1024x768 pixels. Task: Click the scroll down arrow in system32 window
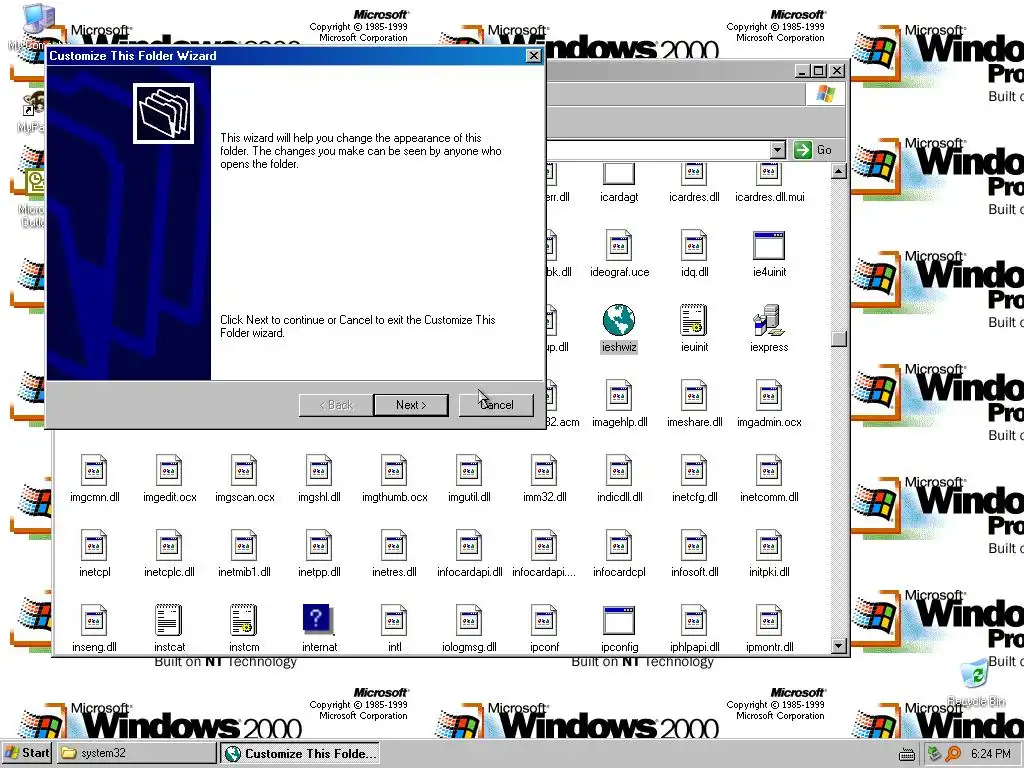coord(839,646)
